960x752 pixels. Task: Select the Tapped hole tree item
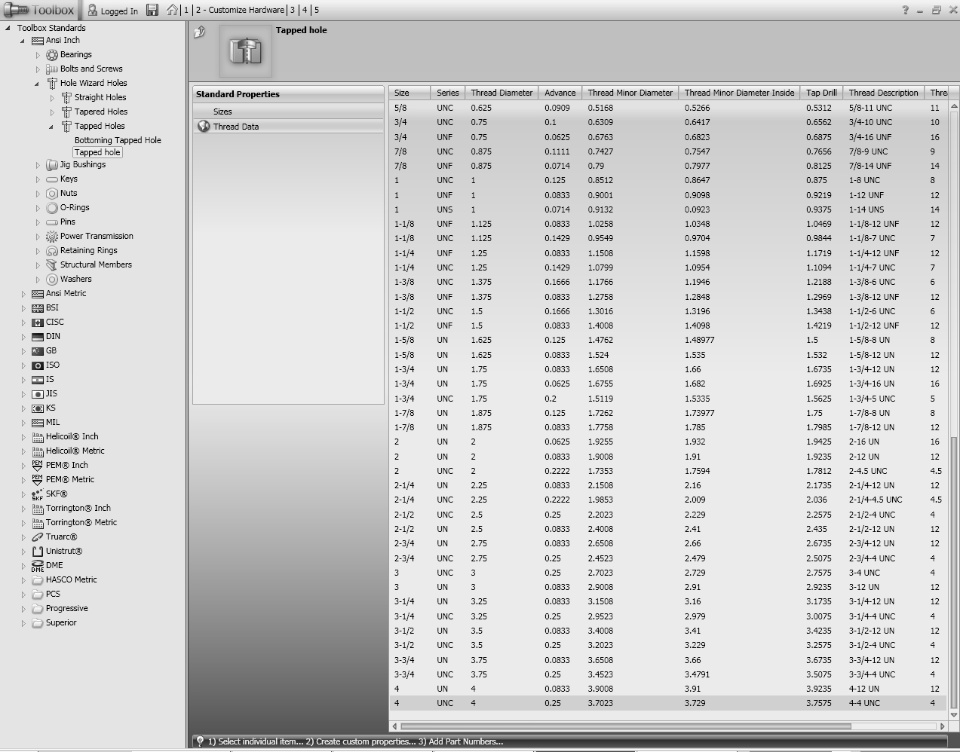pos(97,152)
